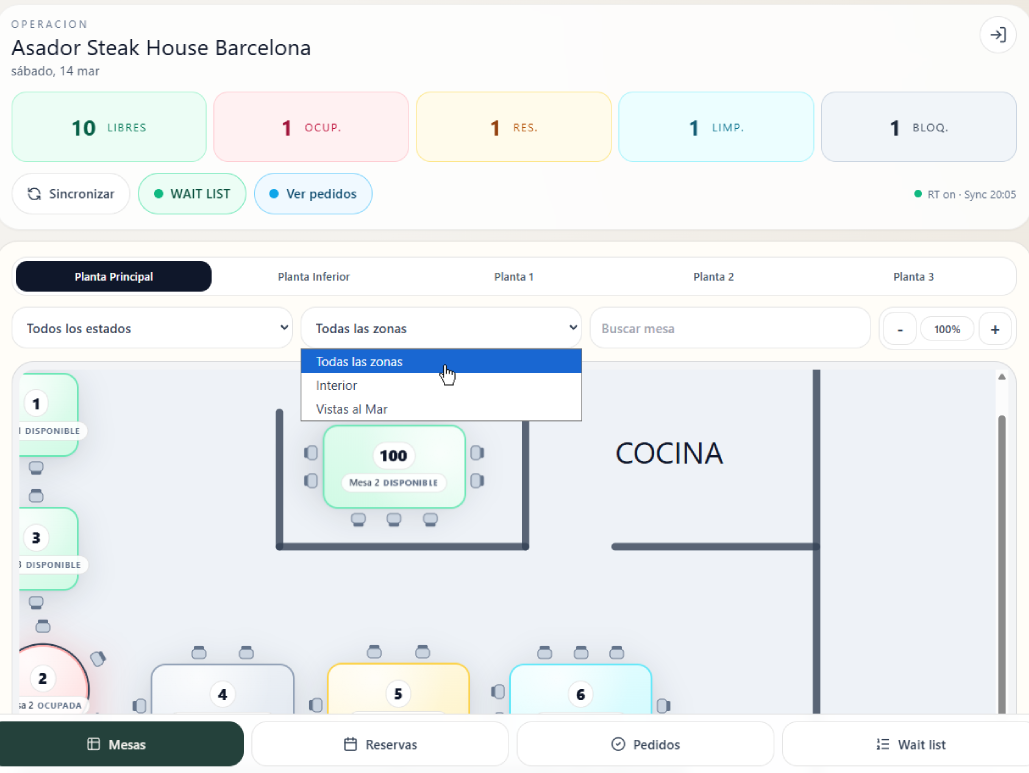Click the zoom out minus button
The width and height of the screenshot is (1029, 773).
[x=900, y=329]
